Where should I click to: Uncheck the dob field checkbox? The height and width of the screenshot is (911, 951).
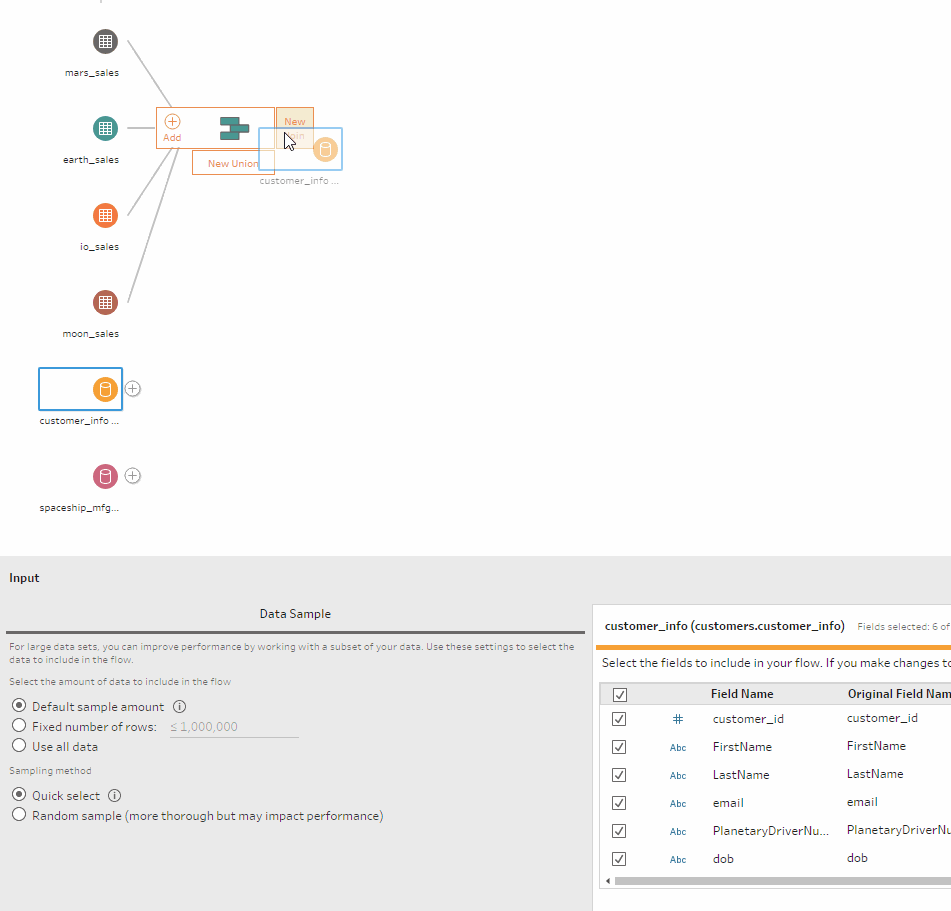click(x=619, y=858)
